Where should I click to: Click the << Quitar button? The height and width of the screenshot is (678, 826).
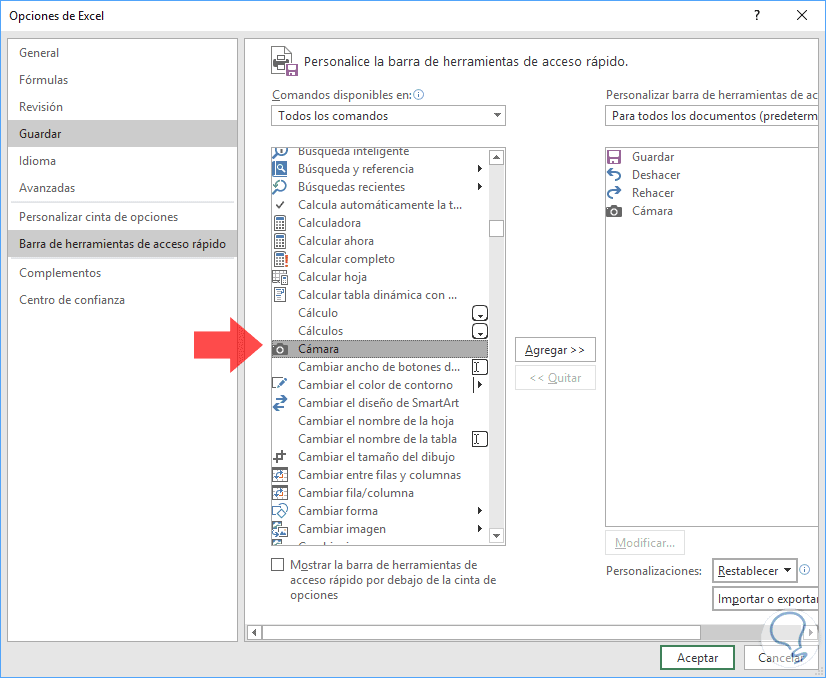(x=555, y=378)
